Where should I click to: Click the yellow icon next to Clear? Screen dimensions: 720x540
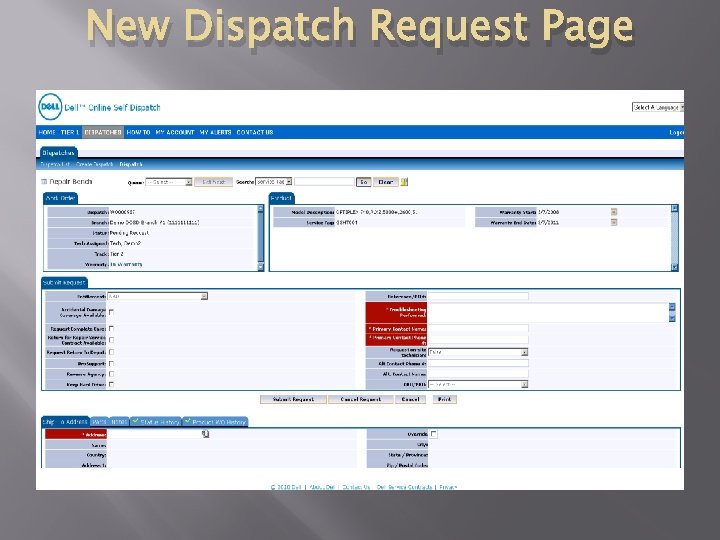[404, 182]
